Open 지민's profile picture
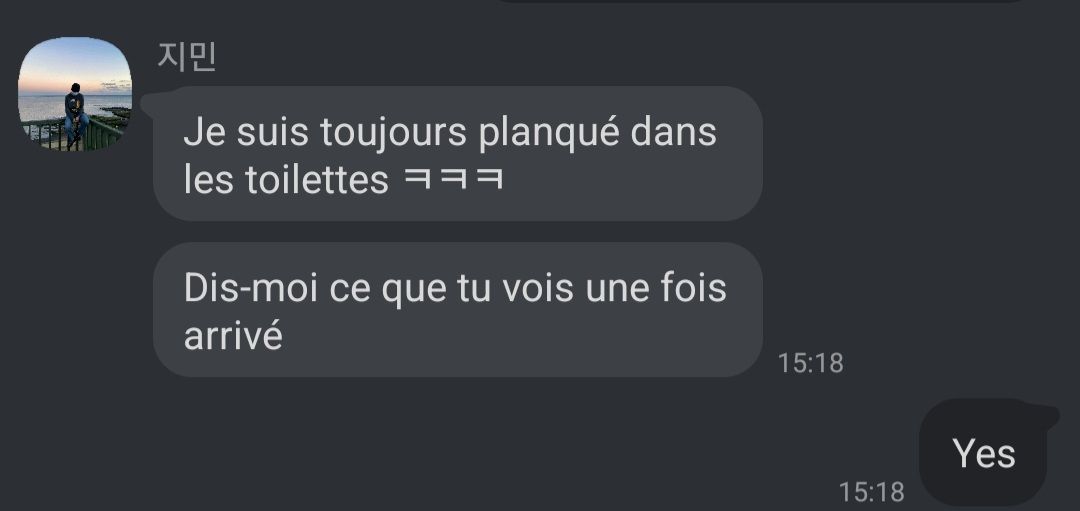 click(x=74, y=94)
